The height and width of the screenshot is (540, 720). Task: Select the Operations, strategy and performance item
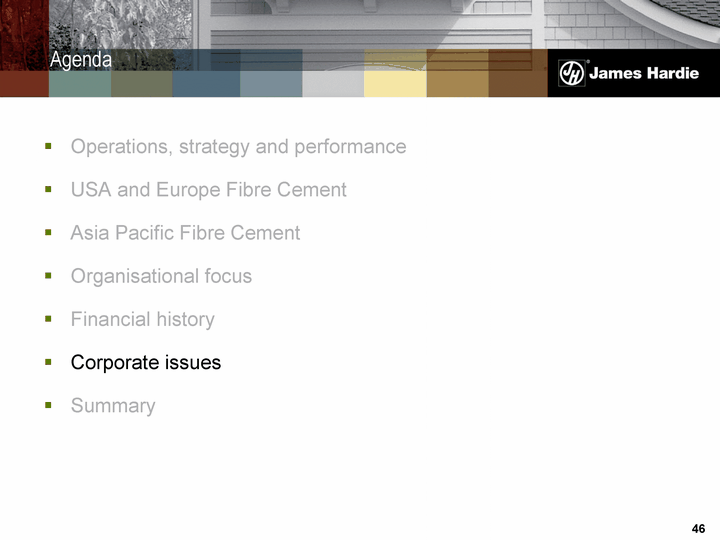tap(238, 147)
